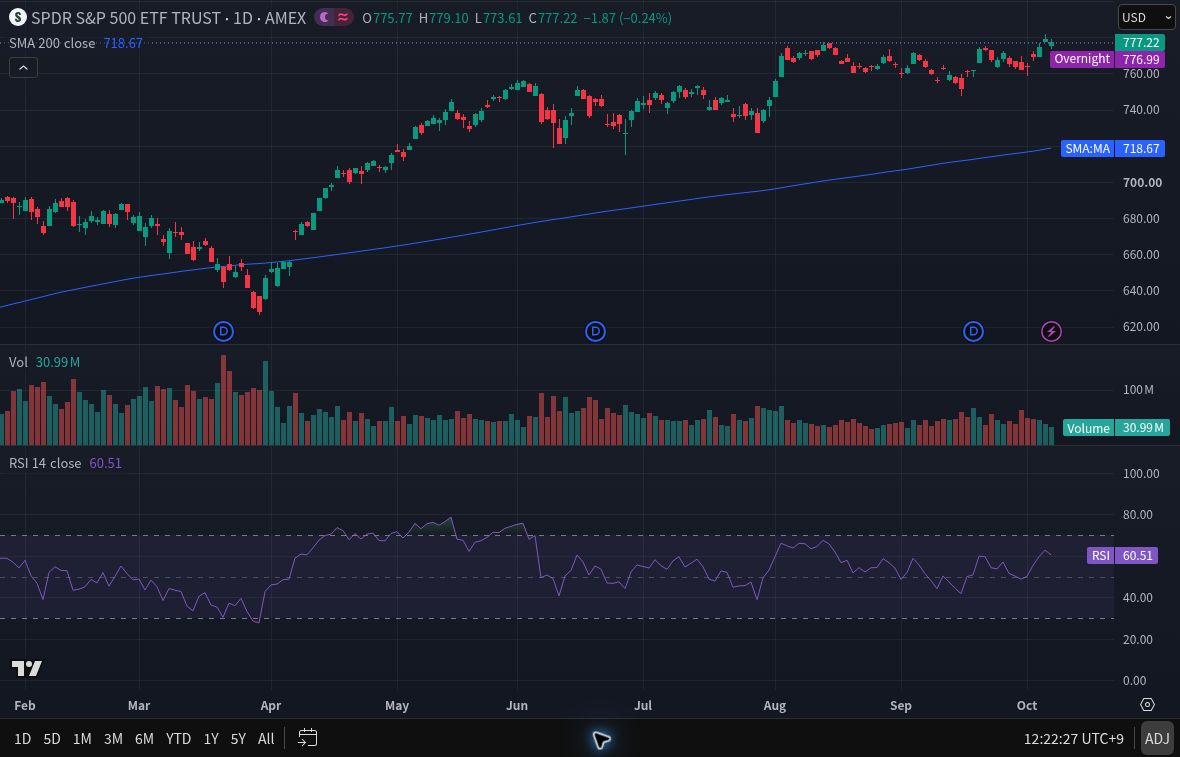Click the open value O775.77 in the header

(x=387, y=17)
